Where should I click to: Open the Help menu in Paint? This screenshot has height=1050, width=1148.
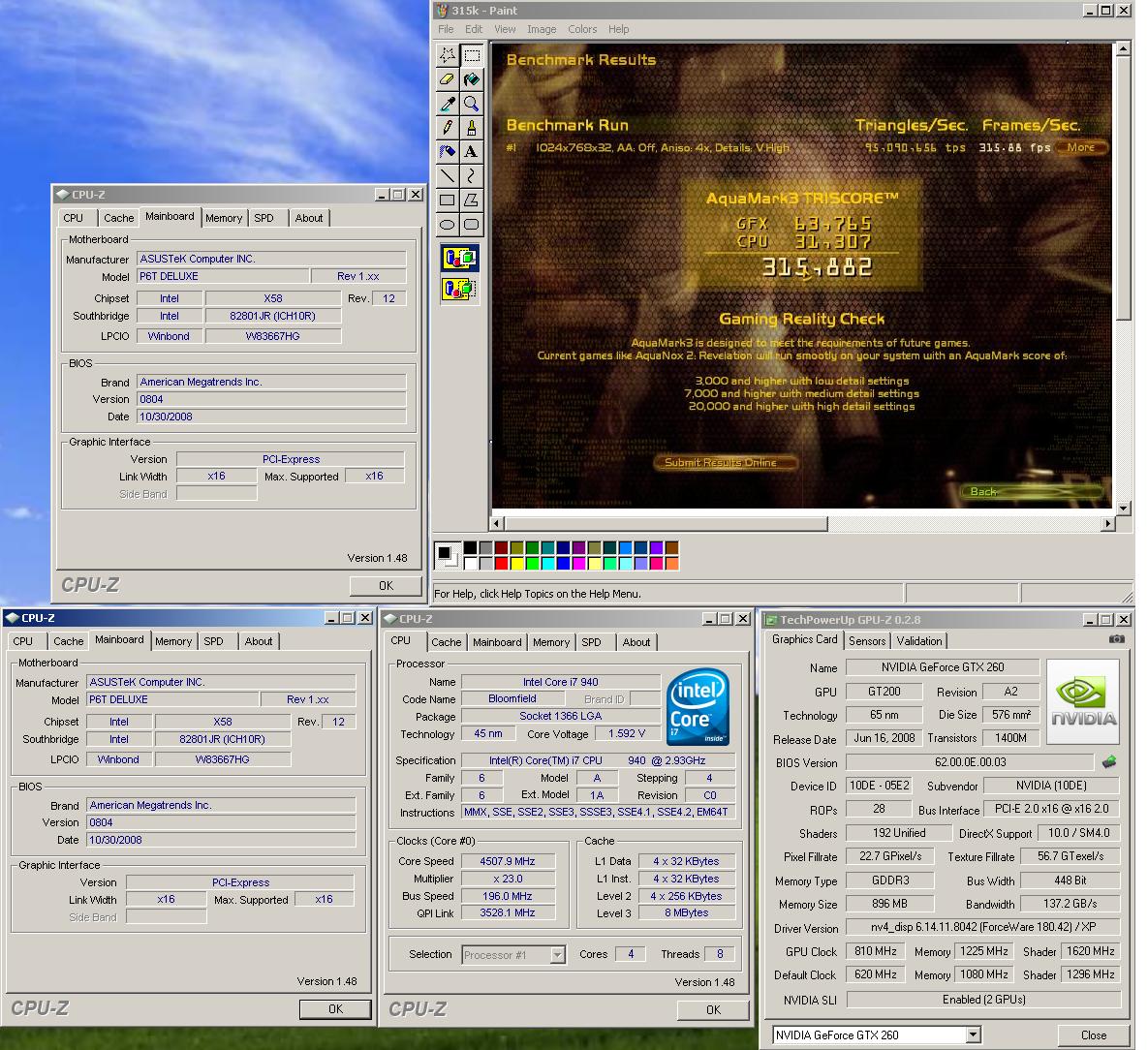pyautogui.click(x=619, y=29)
